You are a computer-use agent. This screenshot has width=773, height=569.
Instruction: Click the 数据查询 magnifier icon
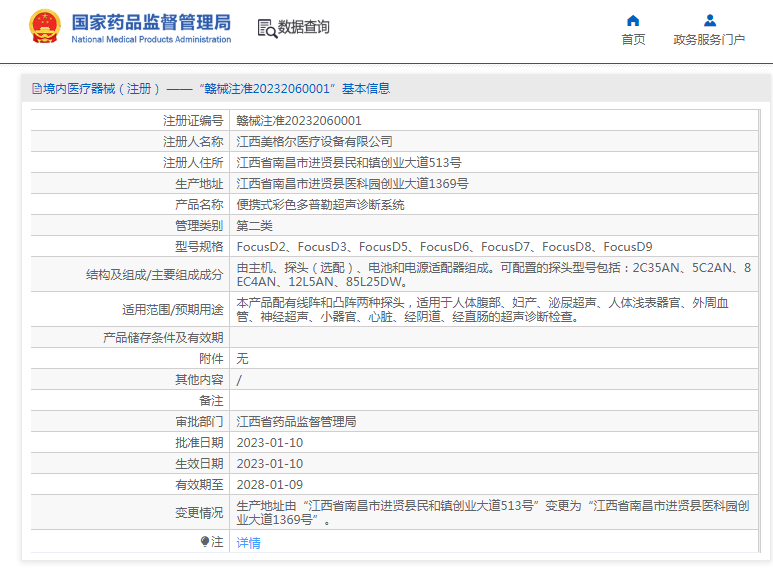pyautogui.click(x=267, y=28)
